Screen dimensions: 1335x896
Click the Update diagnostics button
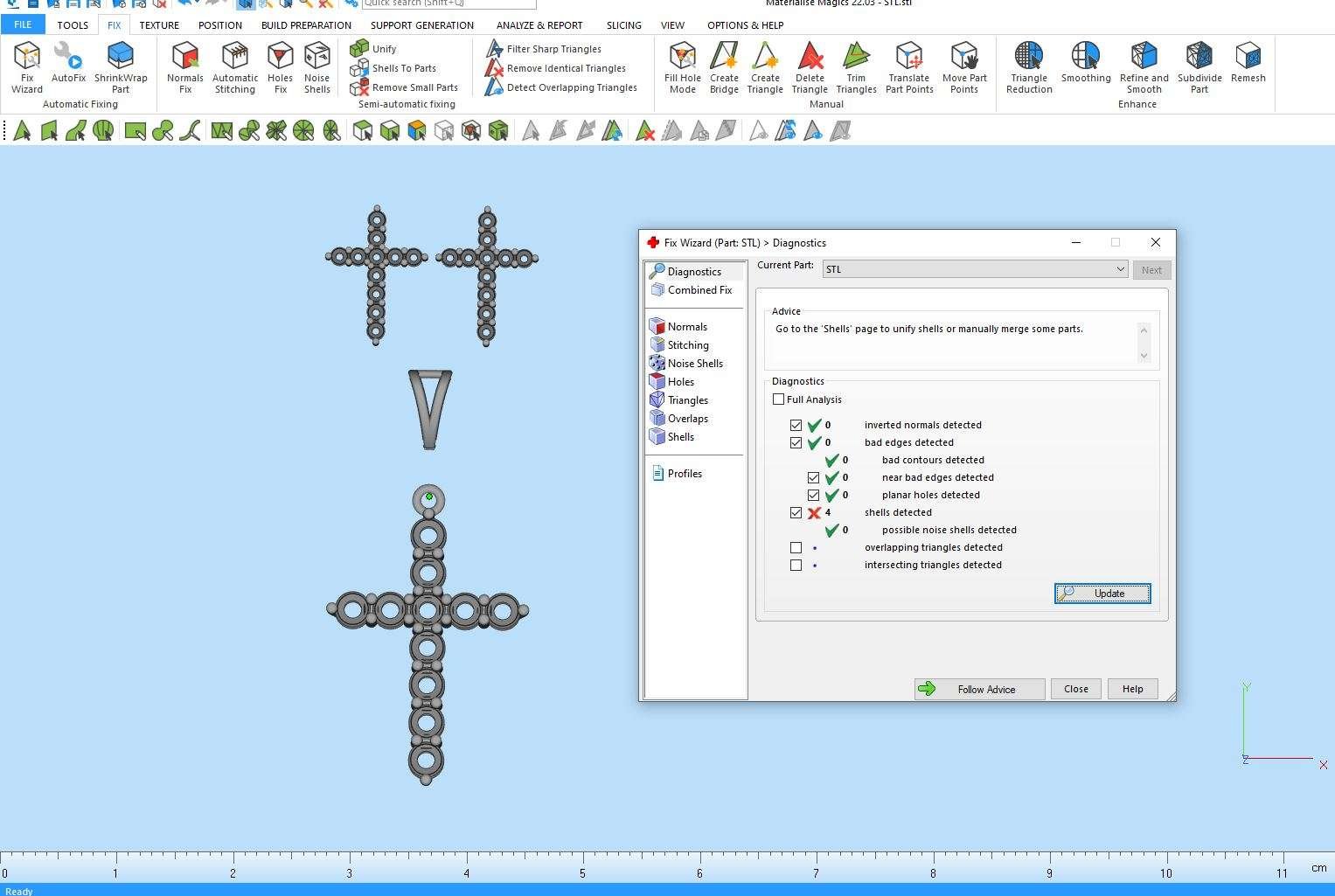[1102, 594]
